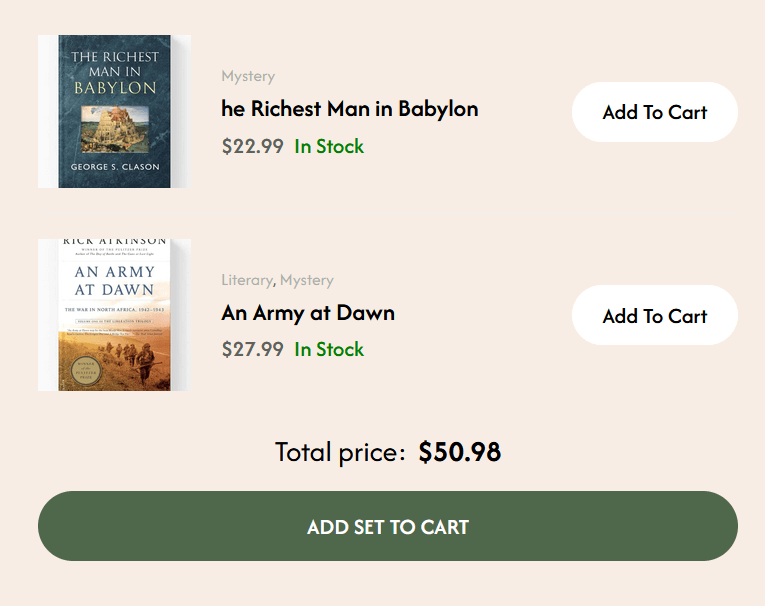Click the Total price label
Viewport: 765px width, 606px height.
[339, 452]
